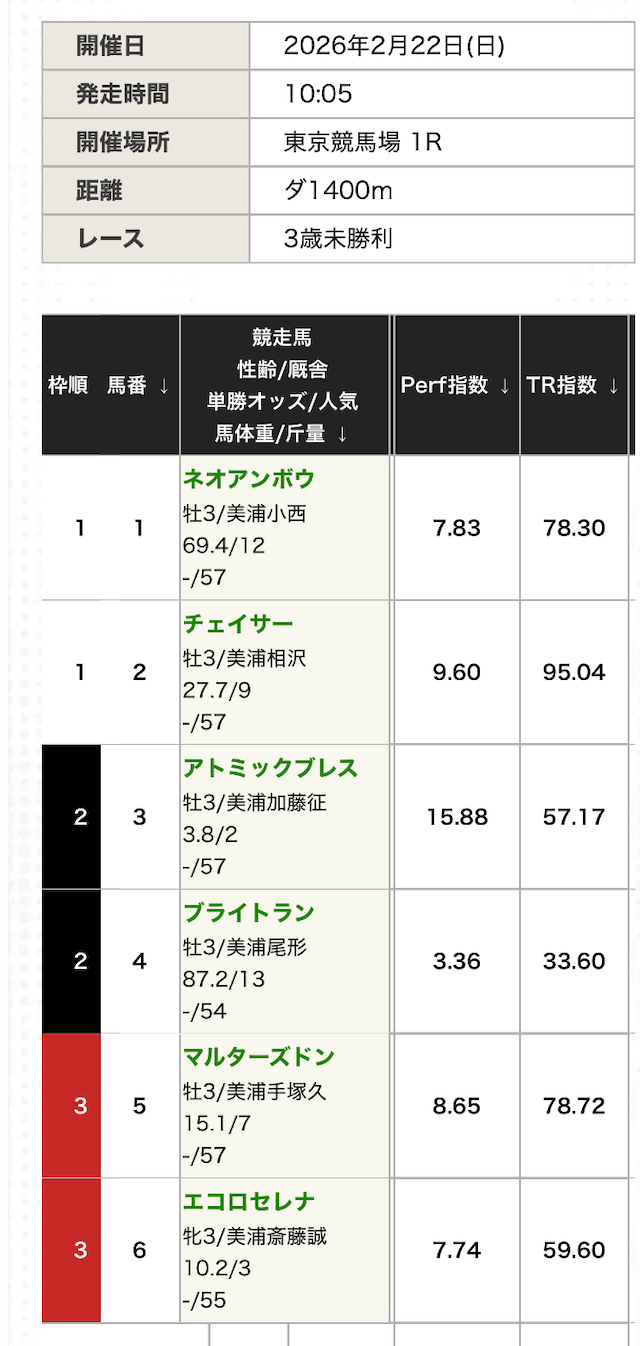Select the アトミックブレス horse name
Viewport: 640px width, 1346px height.
click(270, 769)
